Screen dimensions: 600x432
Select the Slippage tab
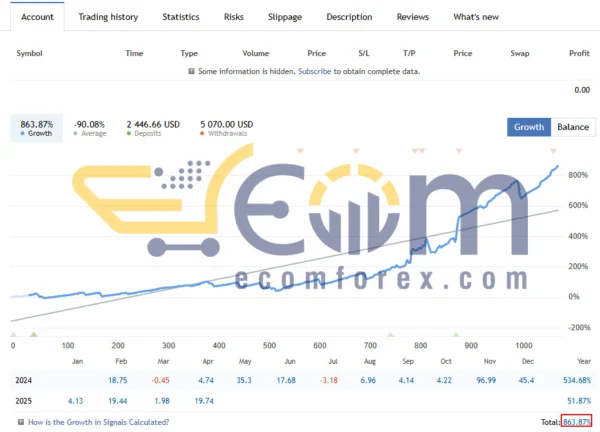[x=285, y=17]
